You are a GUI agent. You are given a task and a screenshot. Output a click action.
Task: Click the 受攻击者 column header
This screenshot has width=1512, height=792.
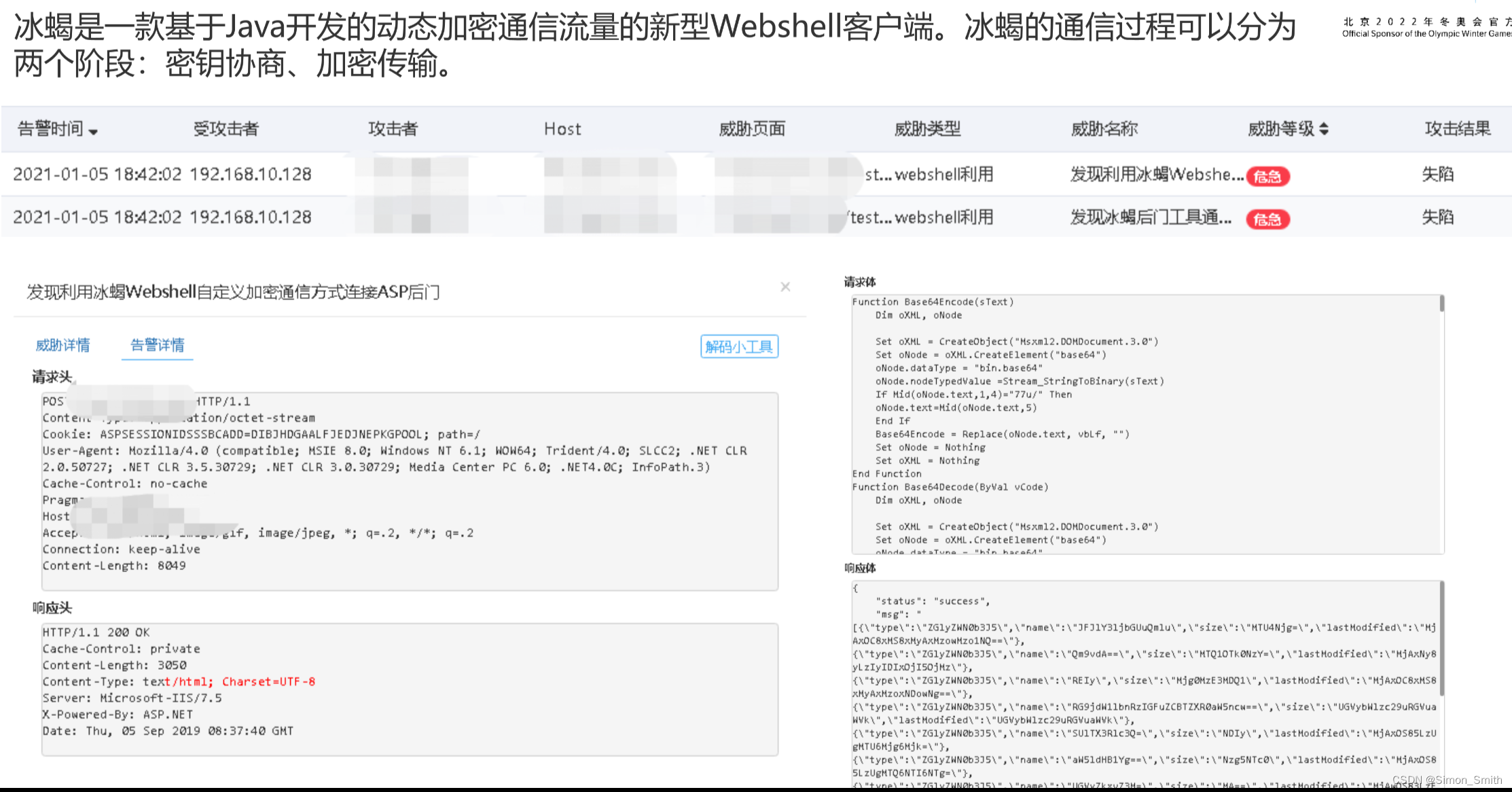(x=226, y=128)
